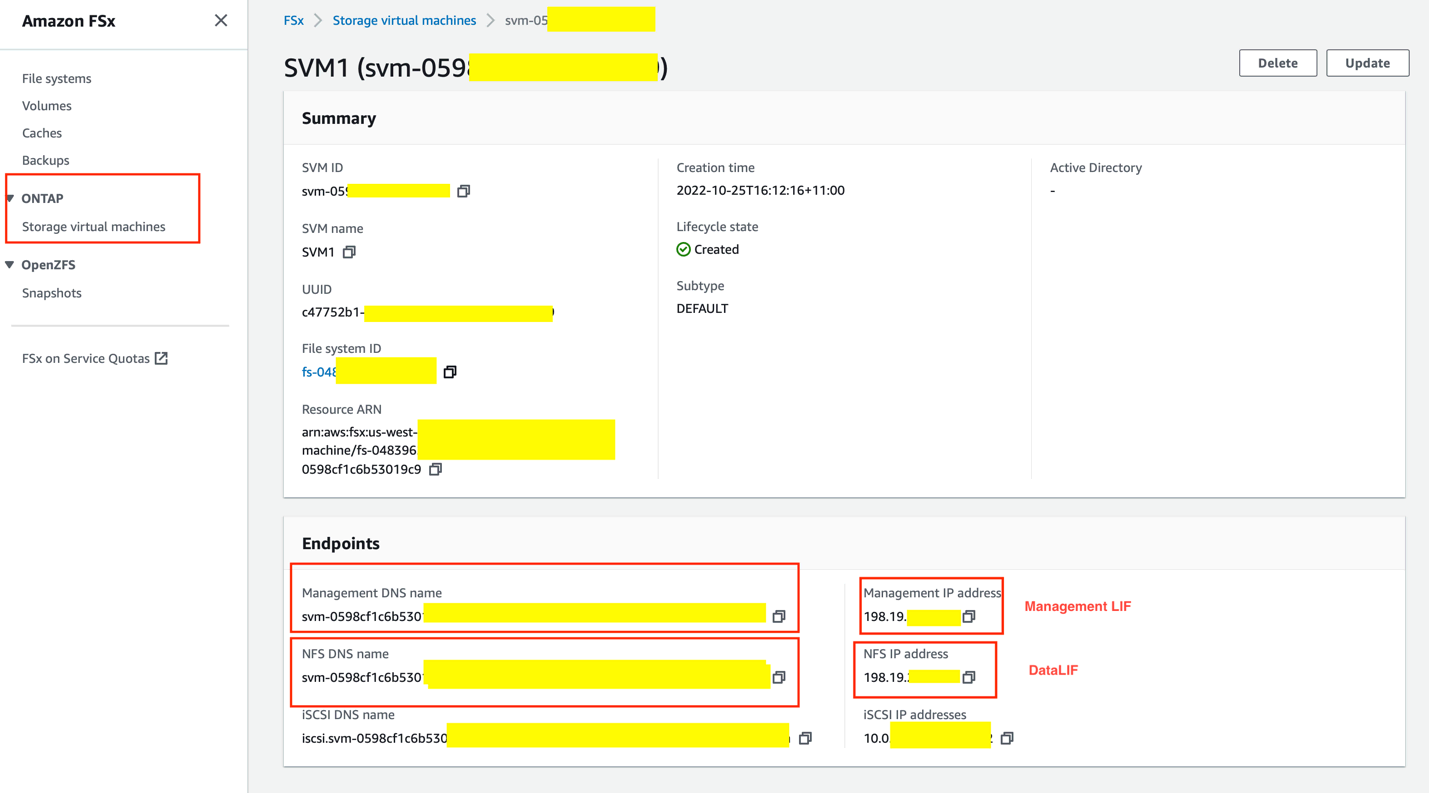Copy the iSCSI DNS name
This screenshot has width=1429, height=793.
(x=805, y=738)
